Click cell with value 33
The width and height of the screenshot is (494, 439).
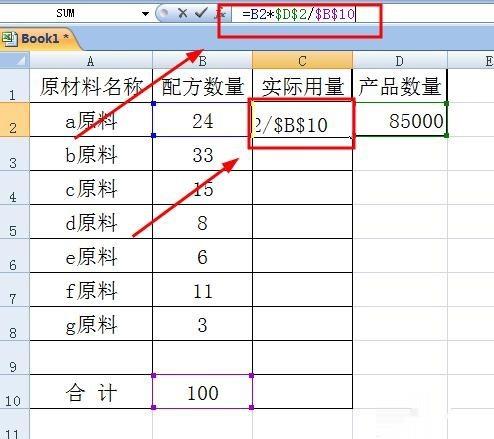tap(202, 154)
